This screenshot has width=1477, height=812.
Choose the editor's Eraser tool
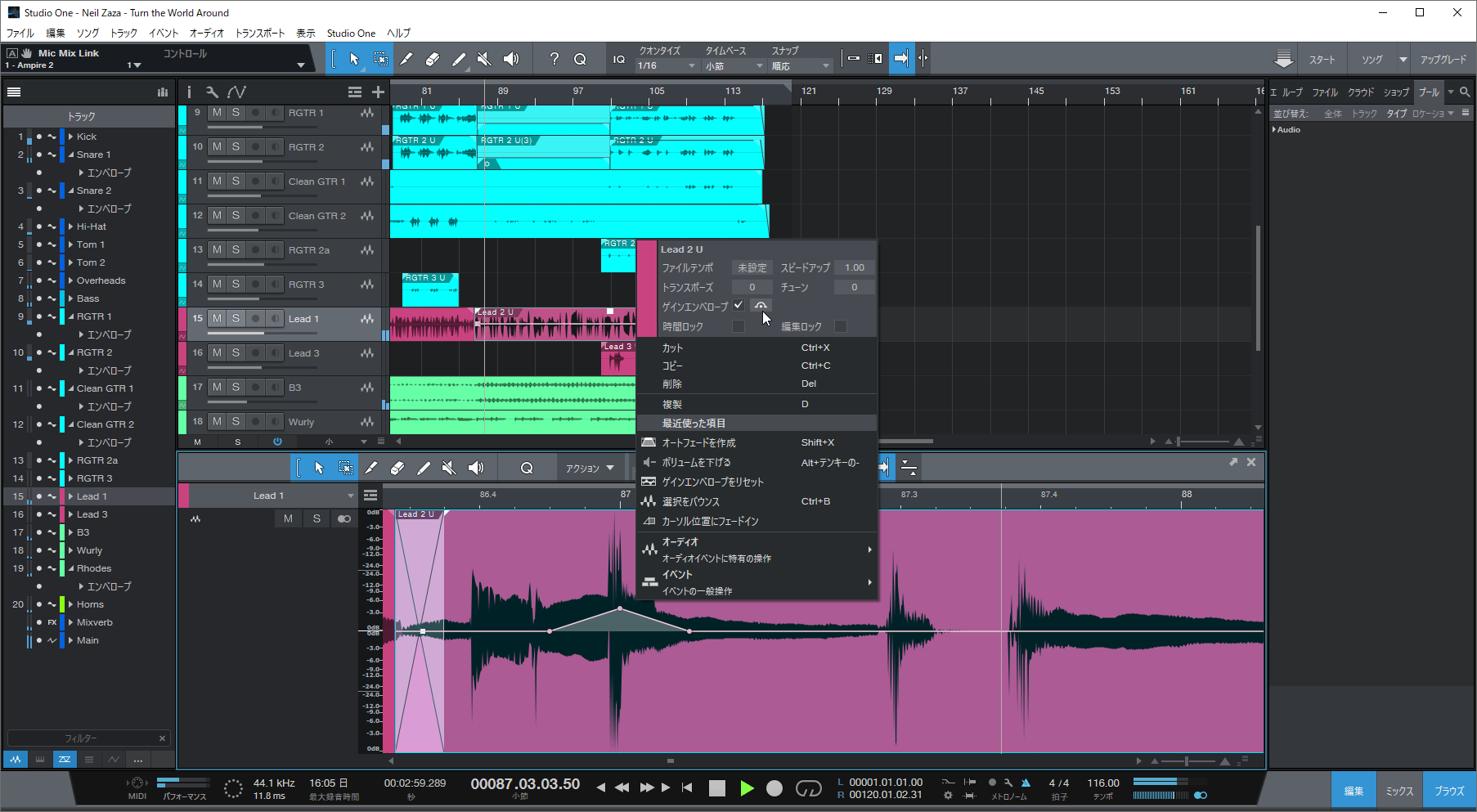click(x=397, y=468)
